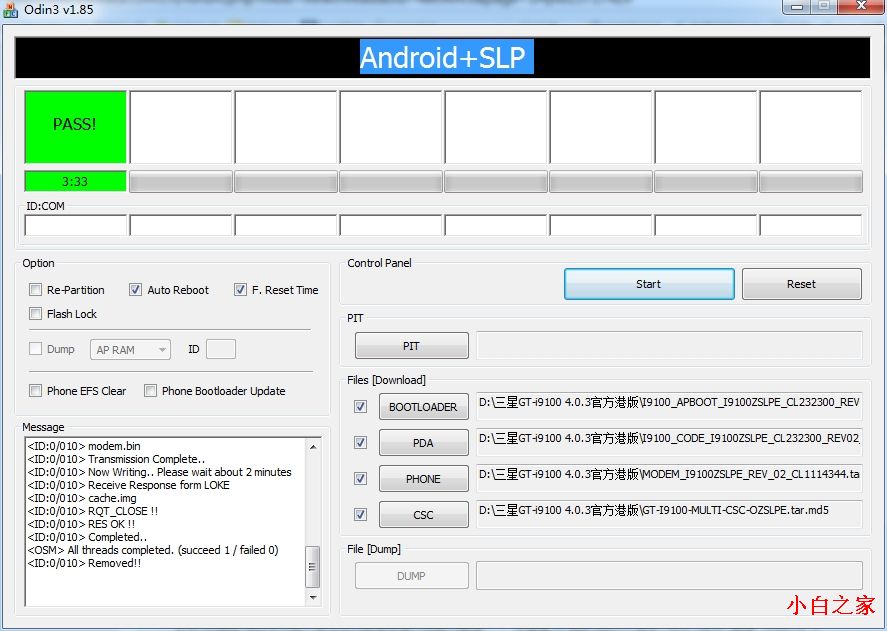Viewport: 887px width, 631px height.
Task: Select the 'RES OK !!' log line
Action: [x=81, y=524]
